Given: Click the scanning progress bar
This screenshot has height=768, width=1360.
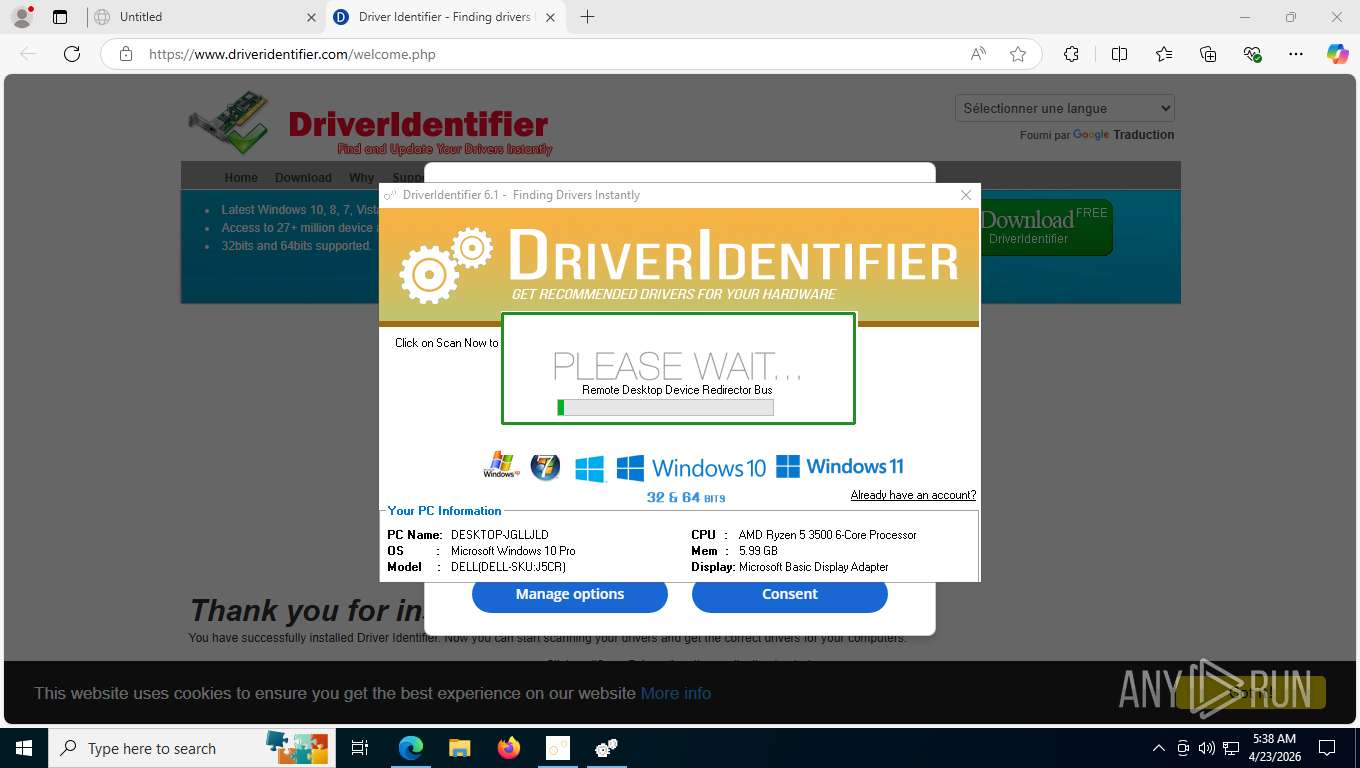Looking at the screenshot, I should [665, 407].
